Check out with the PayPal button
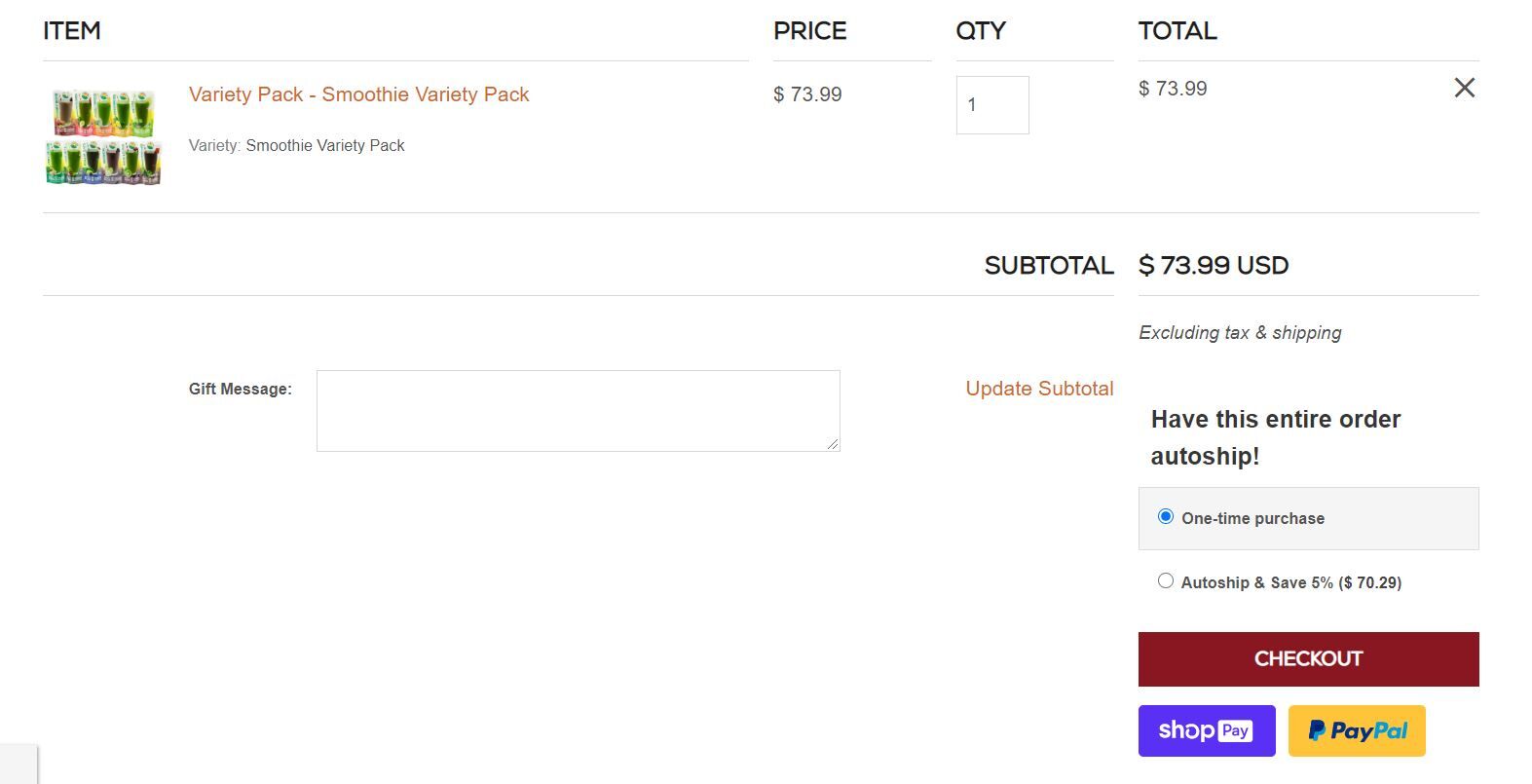This screenshot has height=784, width=1532. coord(1357,730)
